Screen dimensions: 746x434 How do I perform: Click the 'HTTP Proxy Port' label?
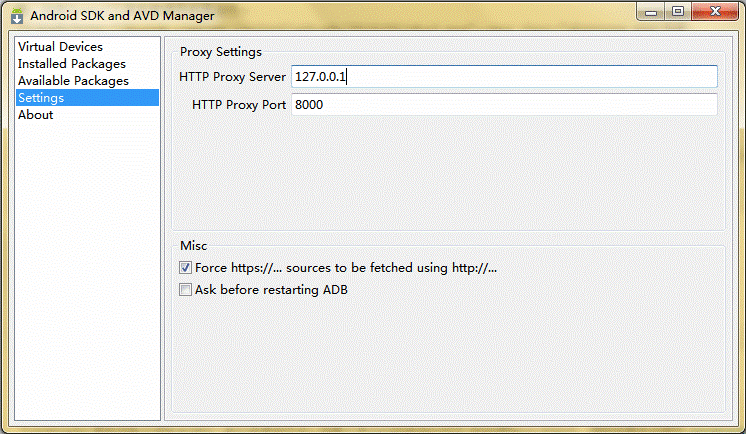click(239, 105)
